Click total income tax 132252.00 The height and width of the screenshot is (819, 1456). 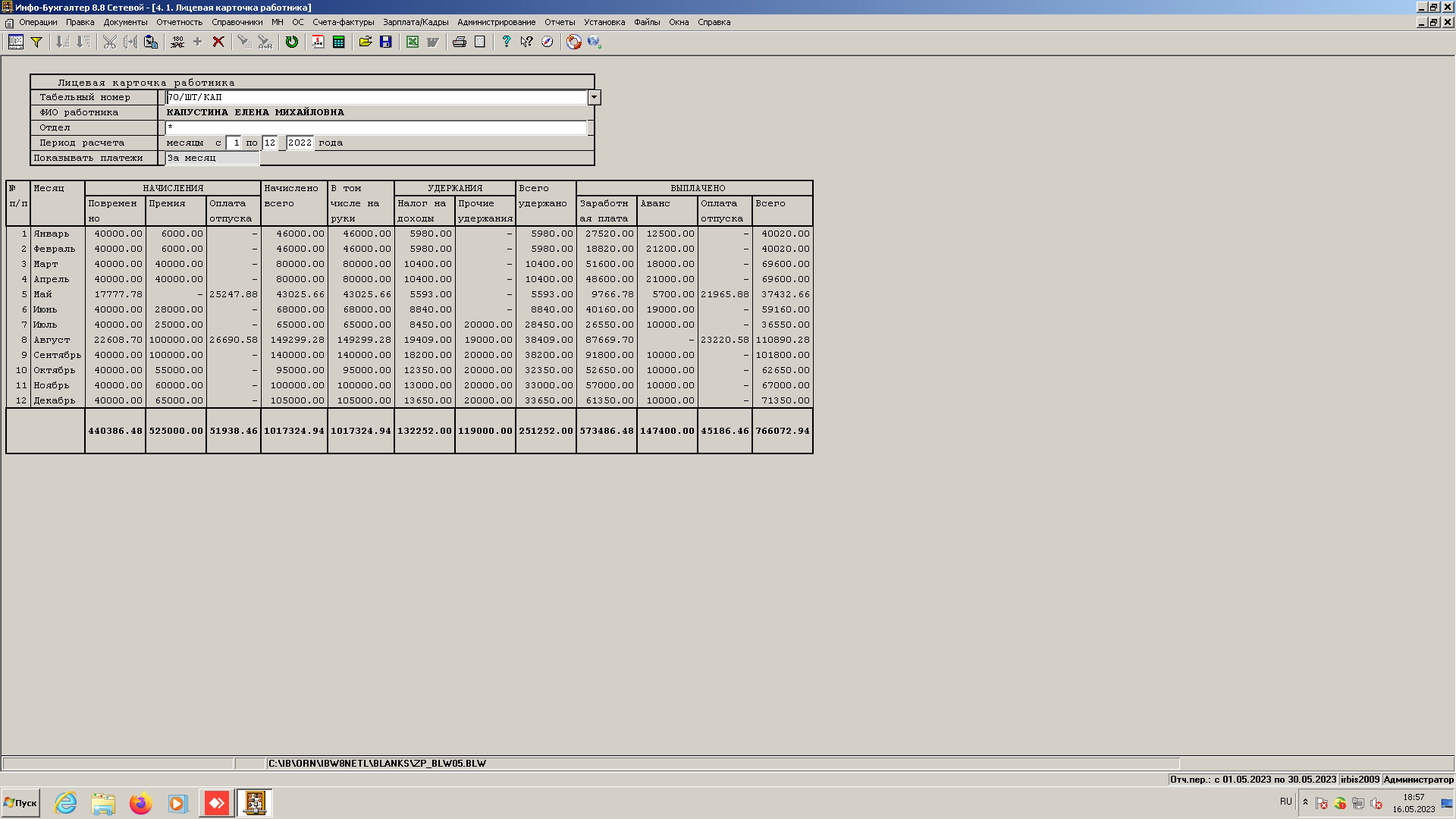coord(425,431)
